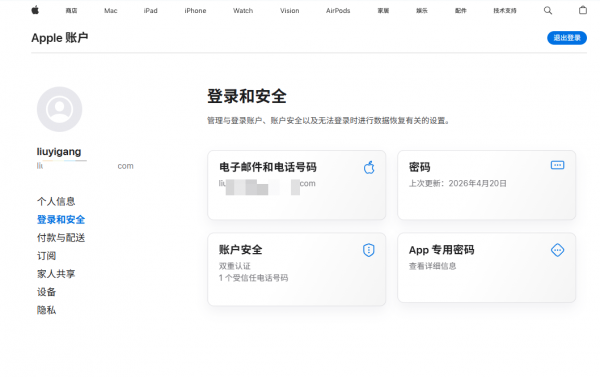Click 上次更新：2026年4月20日 text
600x377 pixels.
[x=458, y=183]
